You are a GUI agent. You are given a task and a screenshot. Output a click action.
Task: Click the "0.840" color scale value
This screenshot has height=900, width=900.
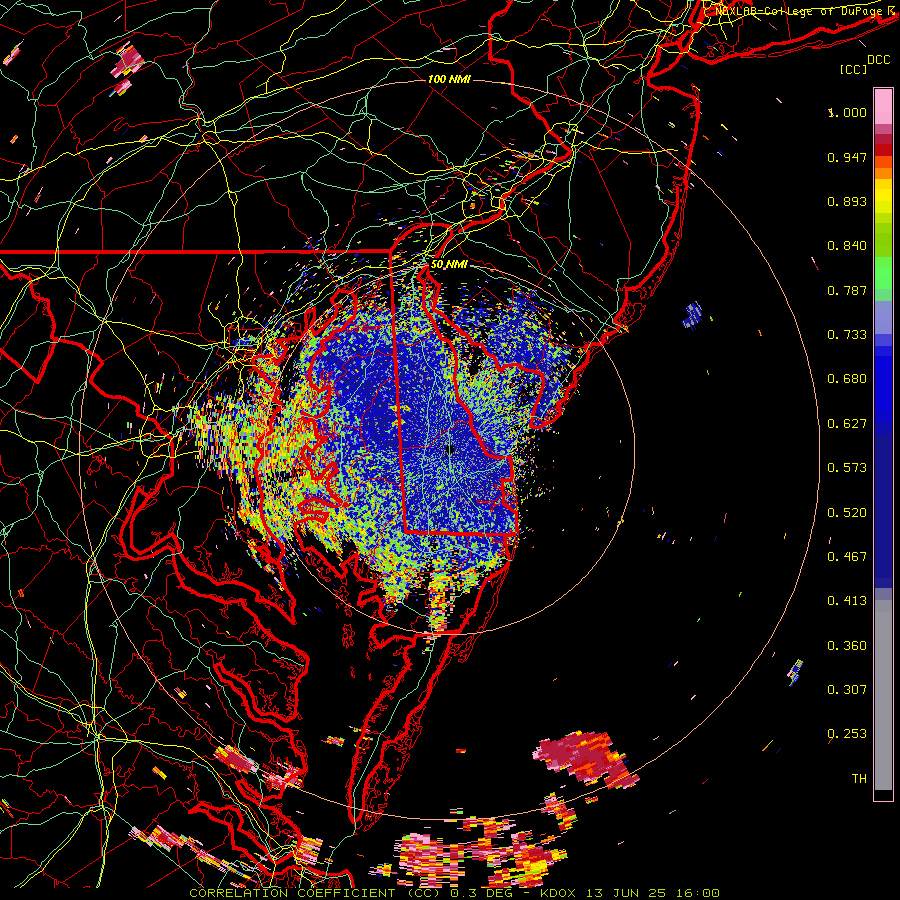coord(847,246)
